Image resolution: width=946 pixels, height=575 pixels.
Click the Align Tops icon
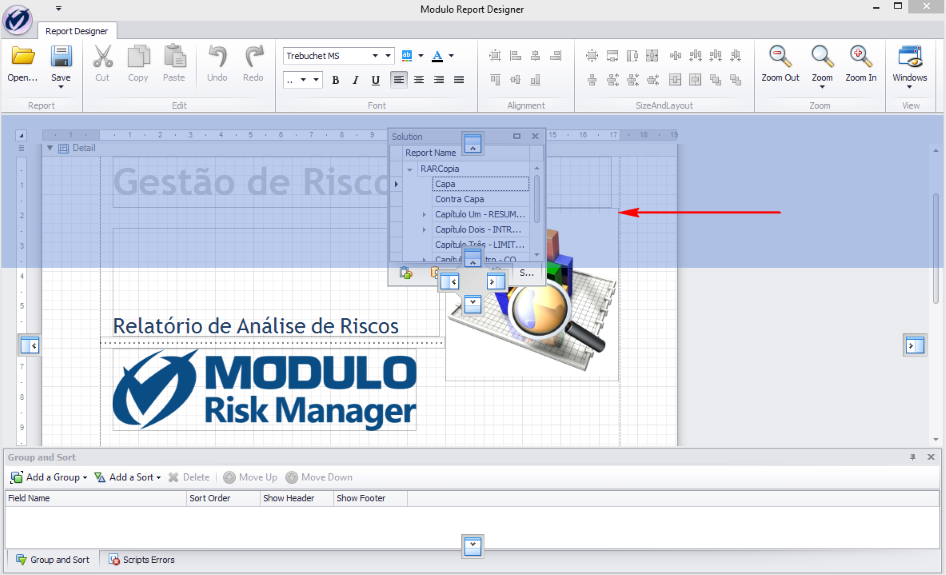[495, 79]
